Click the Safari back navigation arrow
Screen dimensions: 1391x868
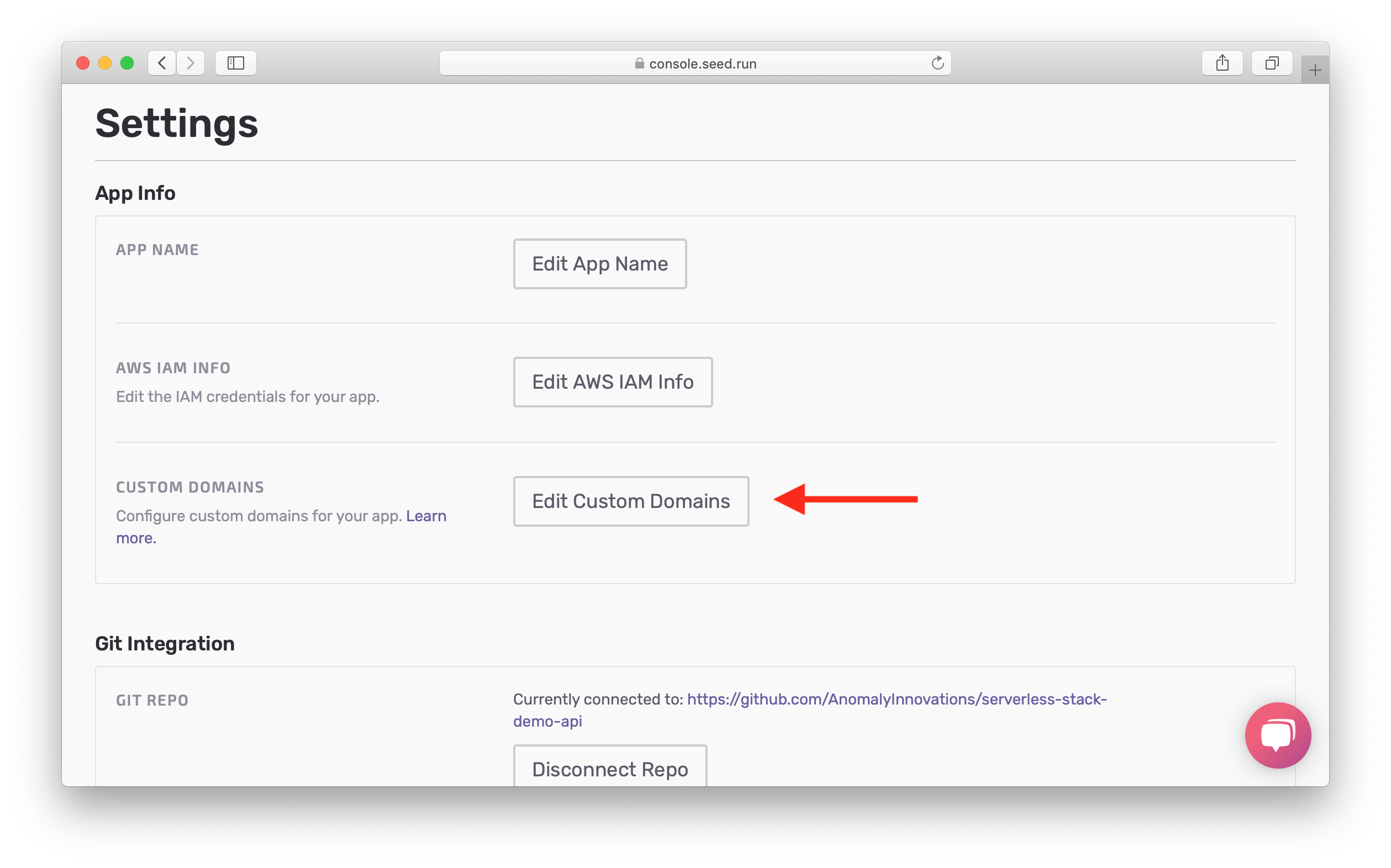162,62
